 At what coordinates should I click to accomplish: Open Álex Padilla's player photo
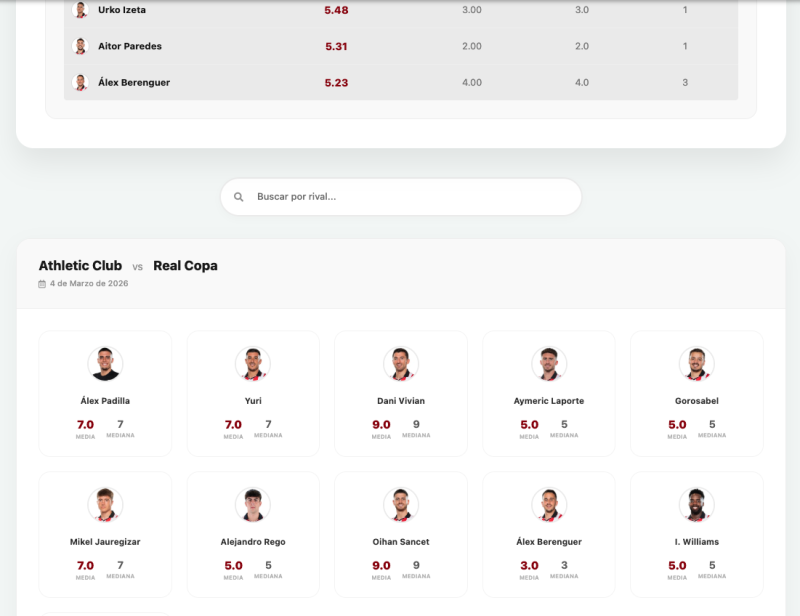pyautogui.click(x=105, y=364)
